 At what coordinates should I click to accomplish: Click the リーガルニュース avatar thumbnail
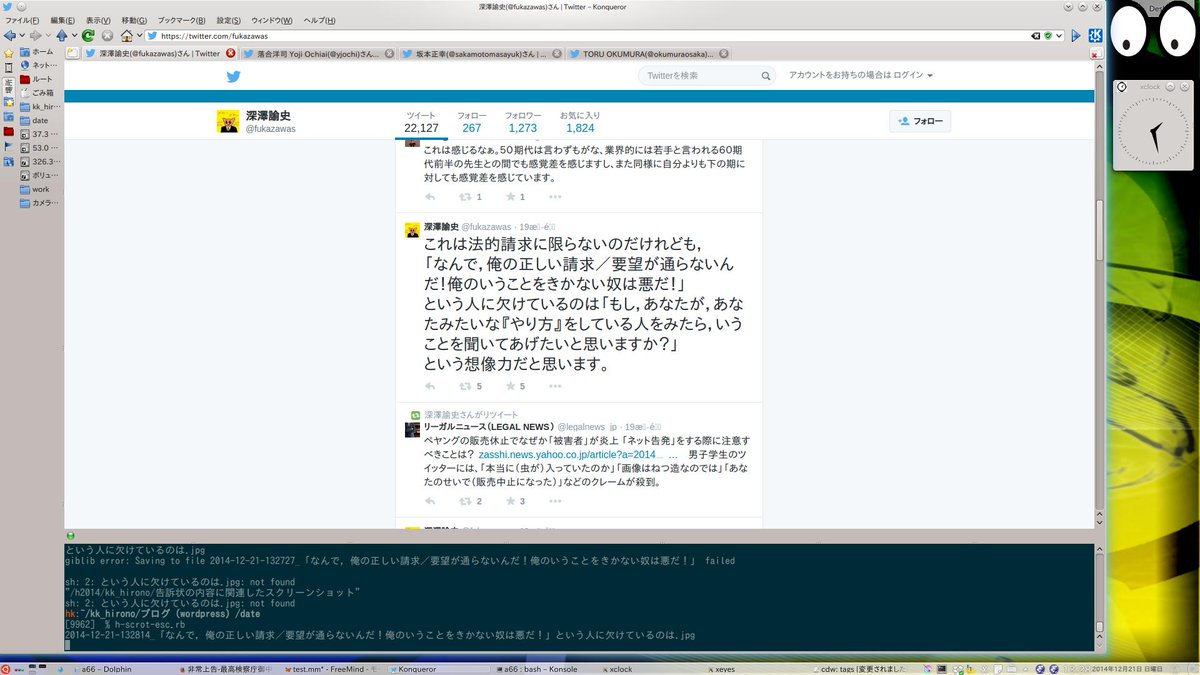[412, 429]
